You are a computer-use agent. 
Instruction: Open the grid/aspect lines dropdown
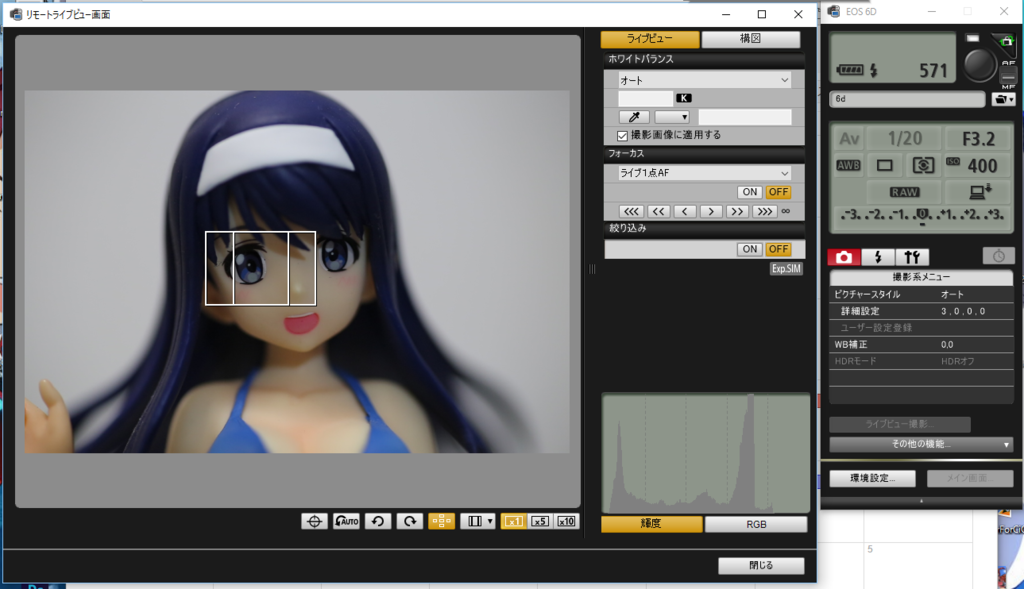pyautogui.click(x=478, y=521)
